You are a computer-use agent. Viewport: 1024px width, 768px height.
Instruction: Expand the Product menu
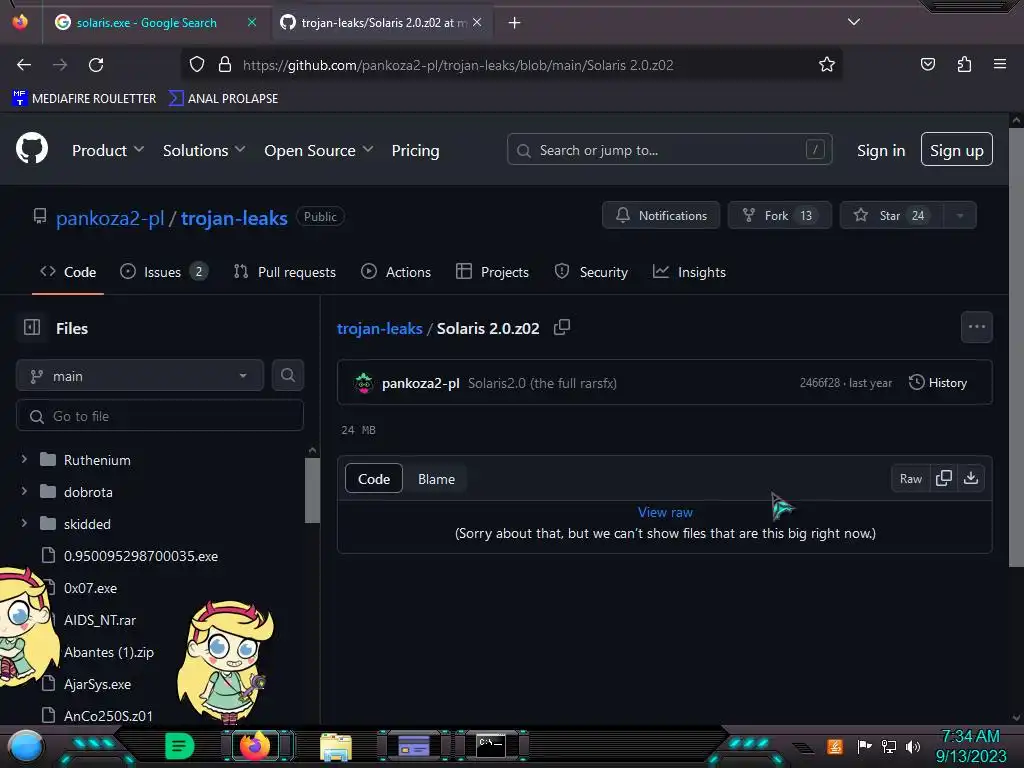click(x=108, y=150)
